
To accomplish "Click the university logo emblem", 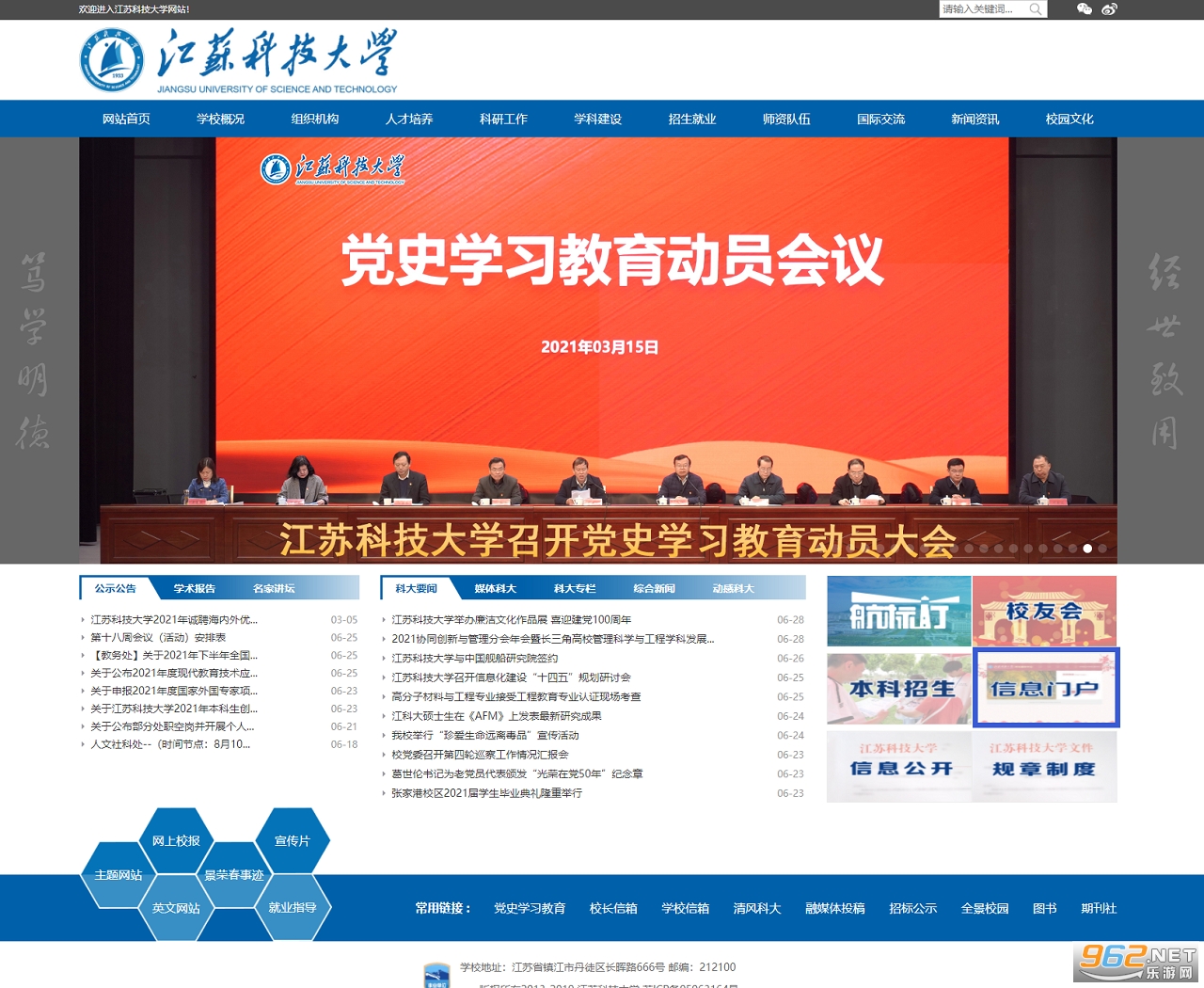I will (x=112, y=60).
